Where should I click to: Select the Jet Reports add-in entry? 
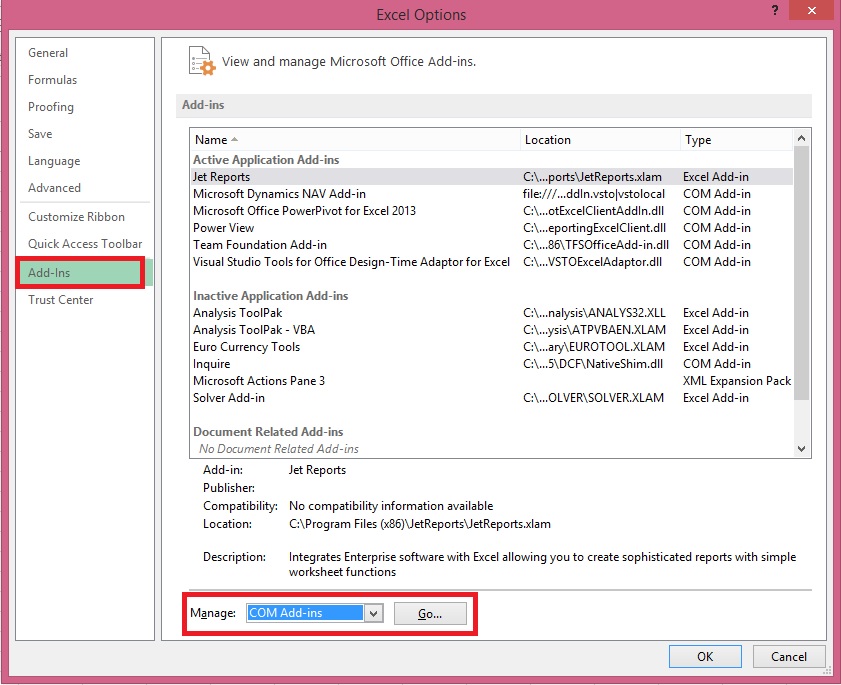[x=300, y=176]
